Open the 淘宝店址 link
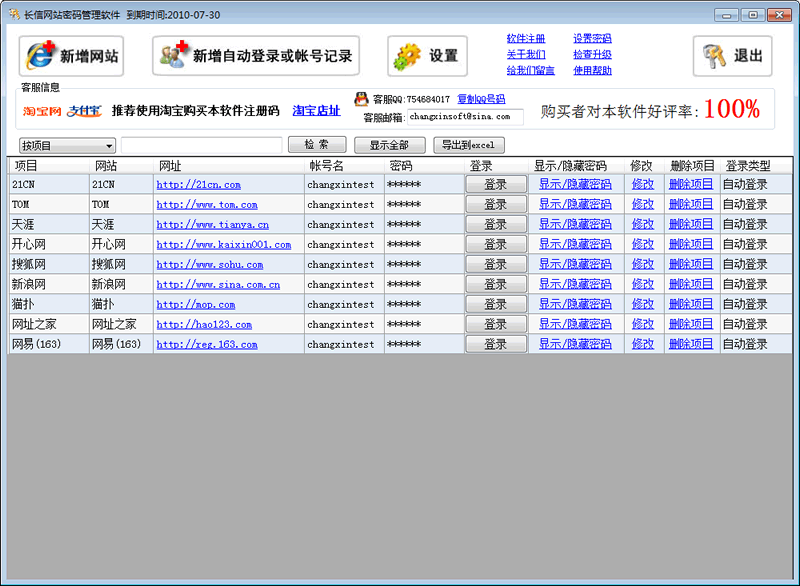 (316, 111)
